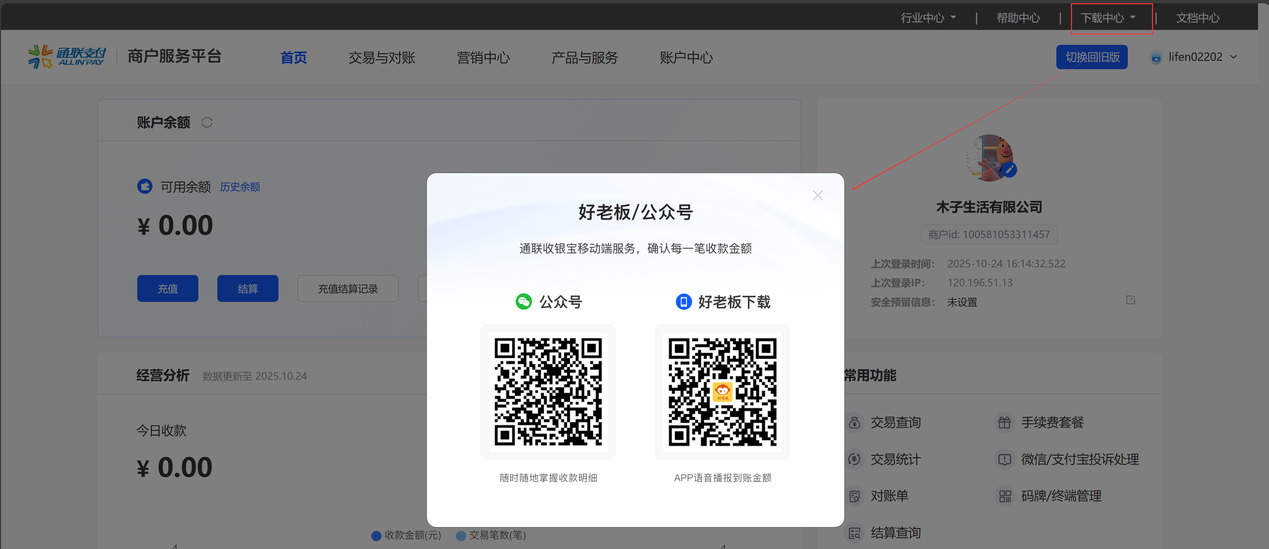
Task: Open 文档中心 in the top bar
Action: (1198, 18)
